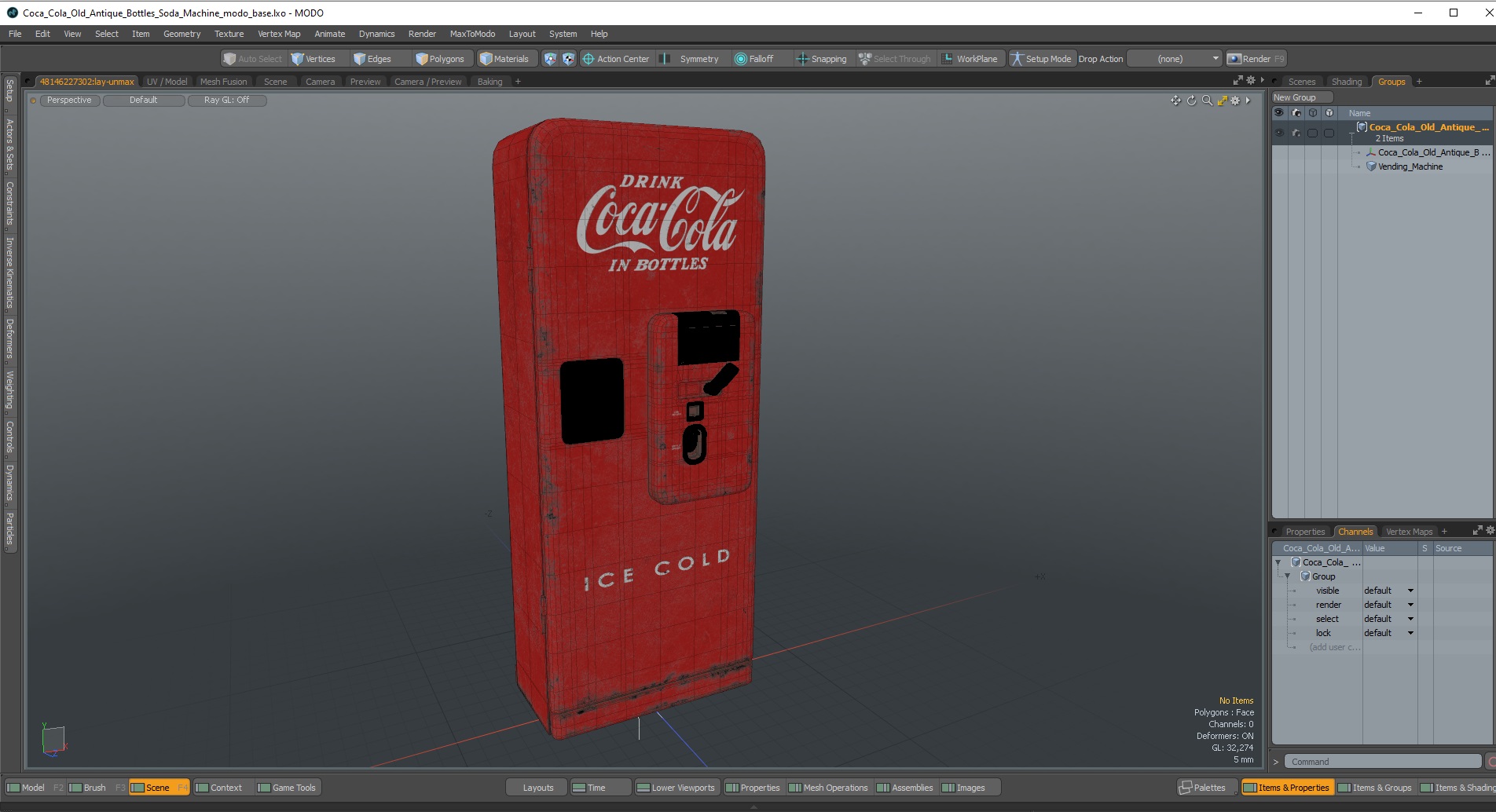The height and width of the screenshot is (812, 1496).
Task: Toggle render camera for Coca_Cola group
Action: pyautogui.click(x=1296, y=133)
